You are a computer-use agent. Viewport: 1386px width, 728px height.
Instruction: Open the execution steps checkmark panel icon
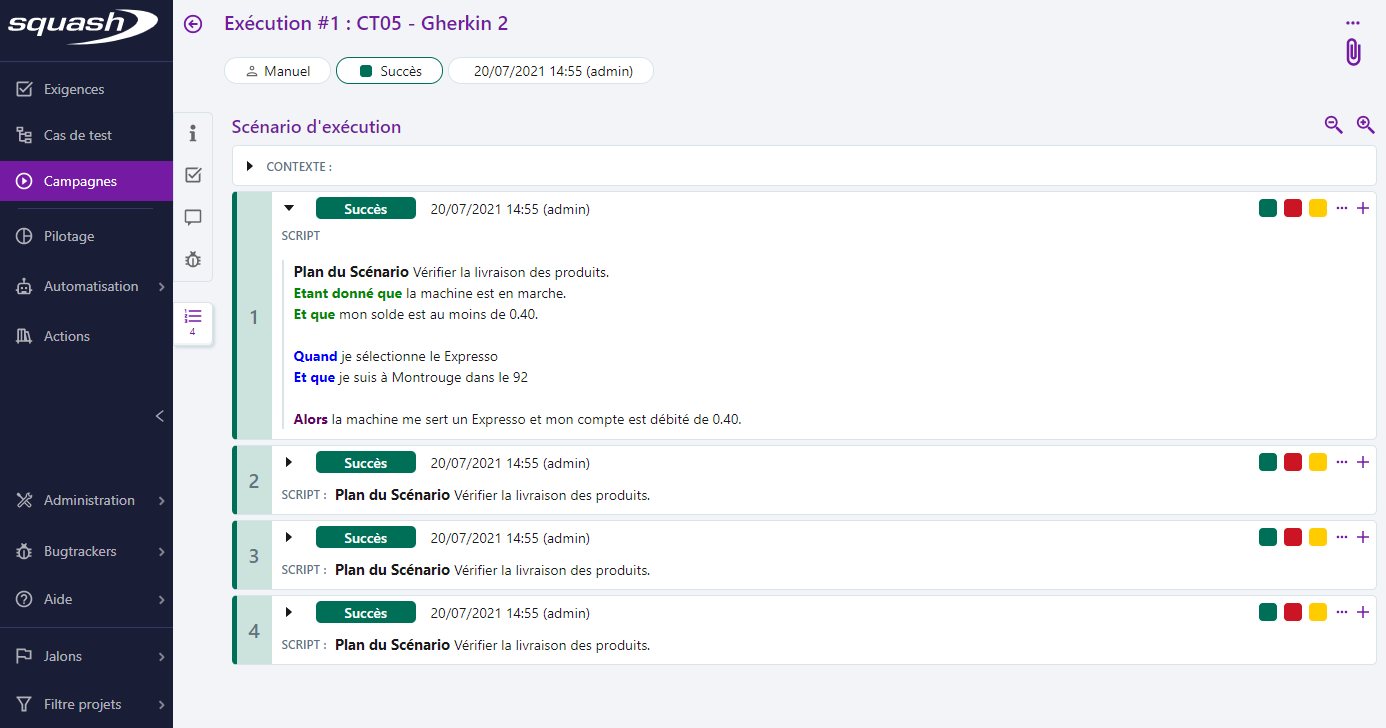(192, 174)
